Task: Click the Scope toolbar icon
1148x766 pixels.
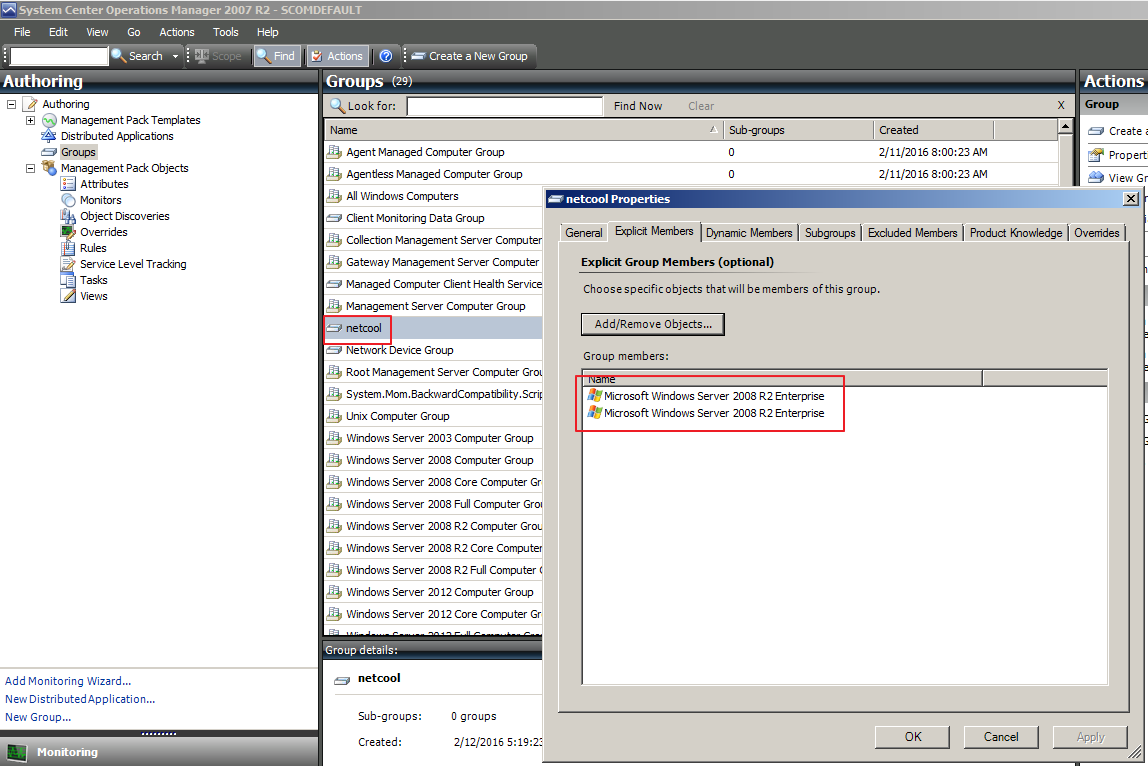Action: pyautogui.click(x=202, y=56)
